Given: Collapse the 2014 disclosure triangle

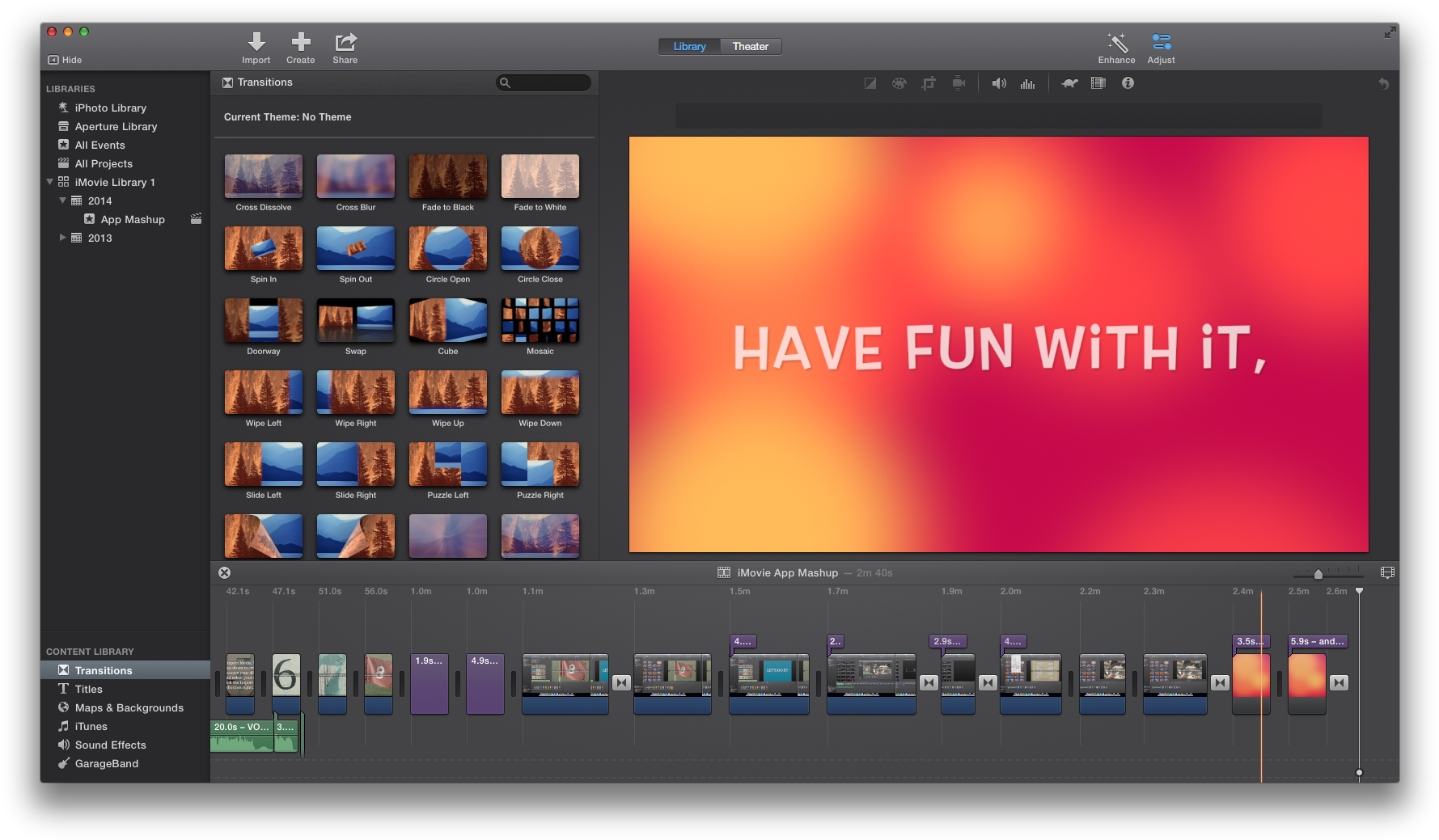Looking at the screenshot, I should pyautogui.click(x=63, y=201).
